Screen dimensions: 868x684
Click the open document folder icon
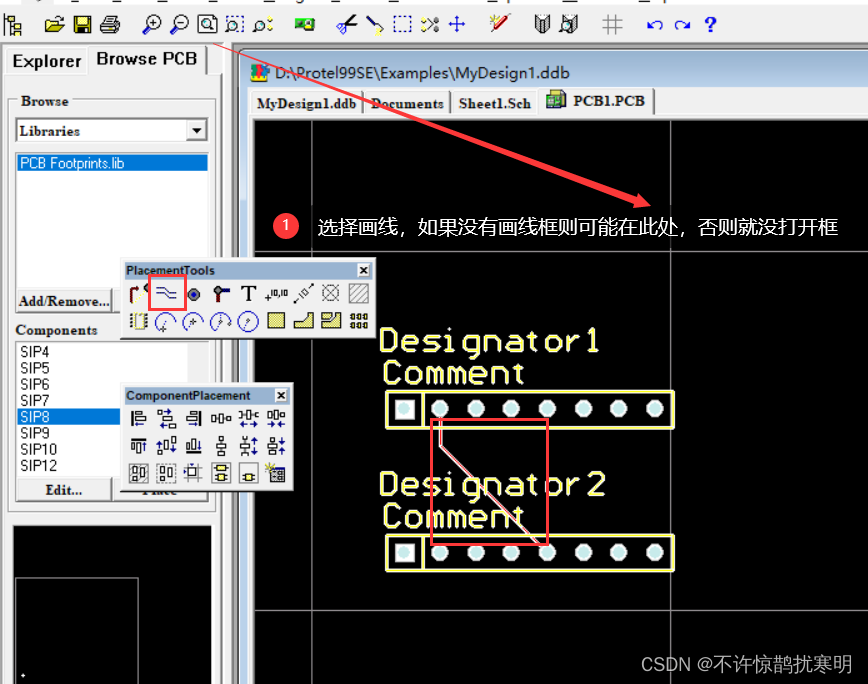[x=54, y=24]
